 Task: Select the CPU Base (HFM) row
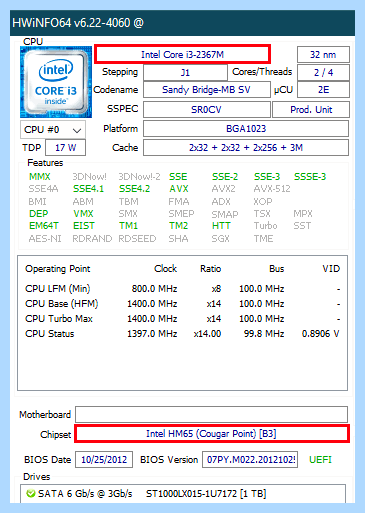point(182,304)
